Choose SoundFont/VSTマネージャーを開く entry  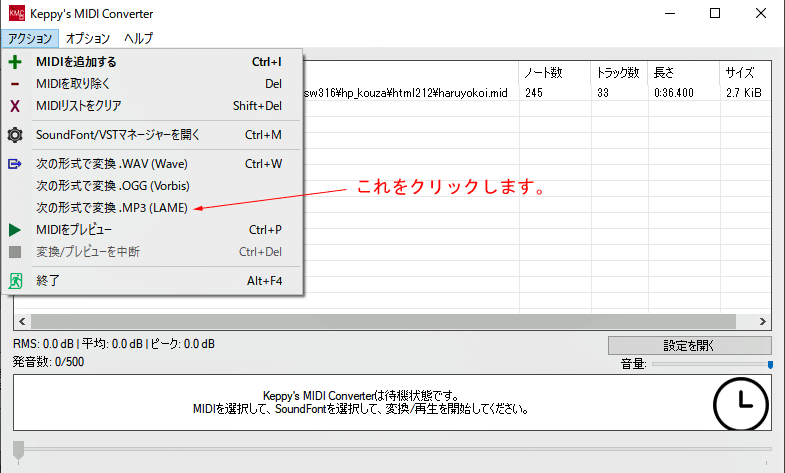coord(153,135)
